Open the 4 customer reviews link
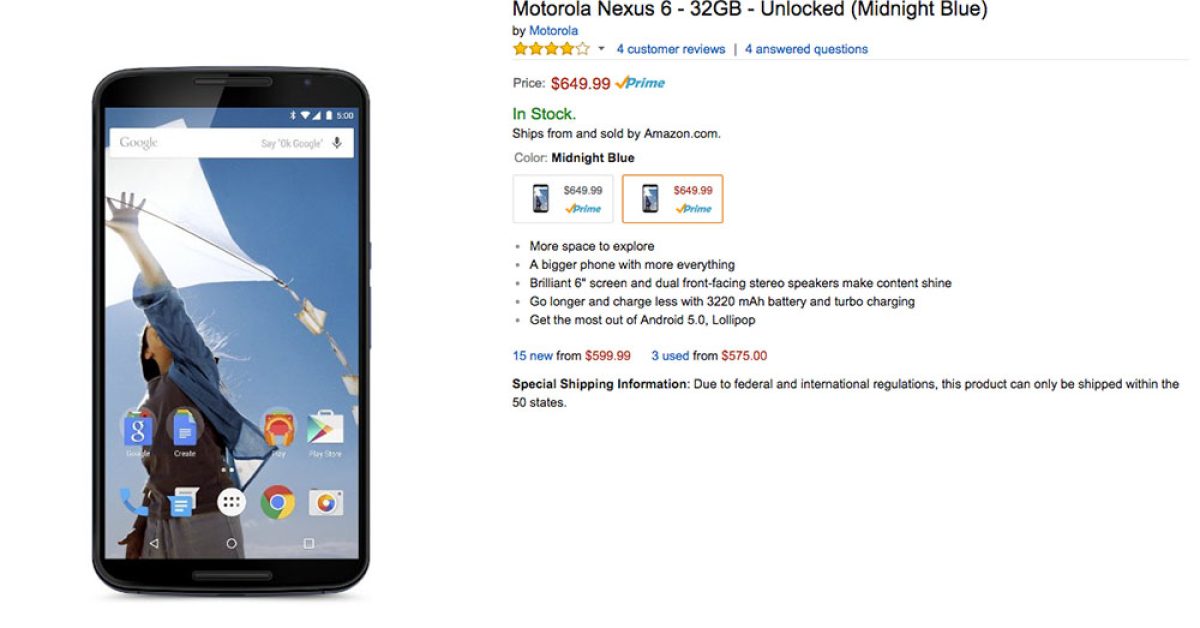 tap(670, 49)
